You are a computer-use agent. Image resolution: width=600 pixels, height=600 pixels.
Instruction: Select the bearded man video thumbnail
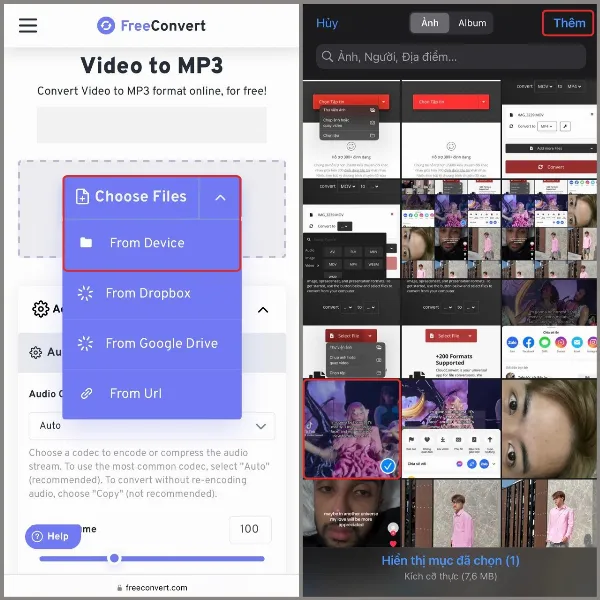pyautogui.click(x=352, y=514)
